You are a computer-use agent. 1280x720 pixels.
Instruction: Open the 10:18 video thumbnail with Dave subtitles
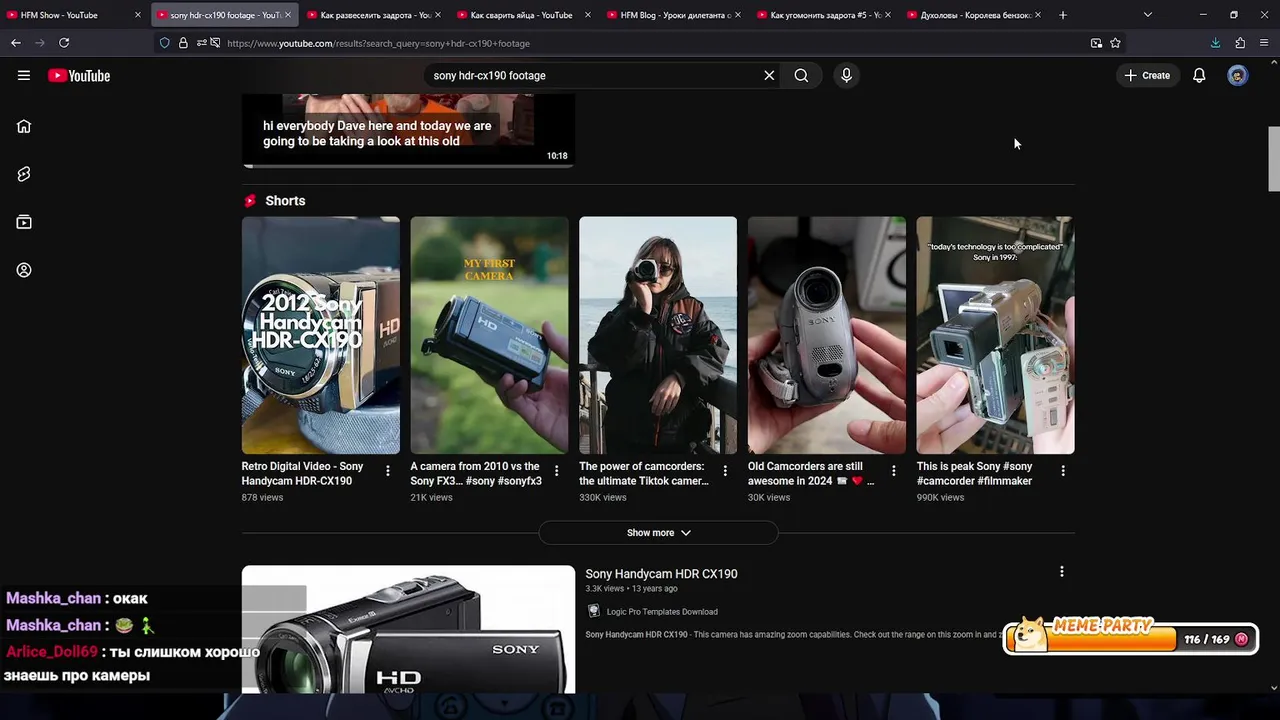408,130
